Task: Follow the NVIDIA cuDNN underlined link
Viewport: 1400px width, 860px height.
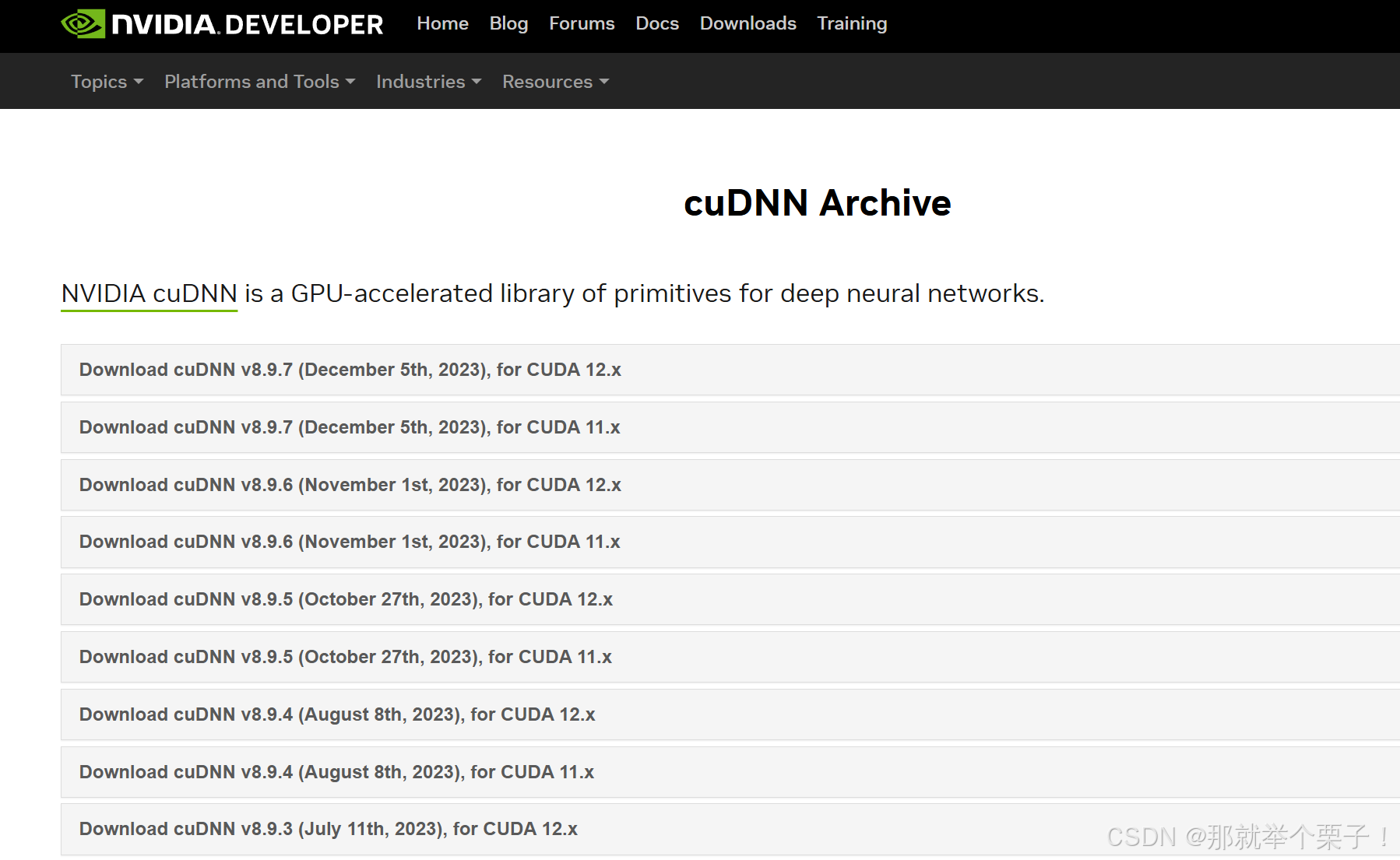Action: 149,293
